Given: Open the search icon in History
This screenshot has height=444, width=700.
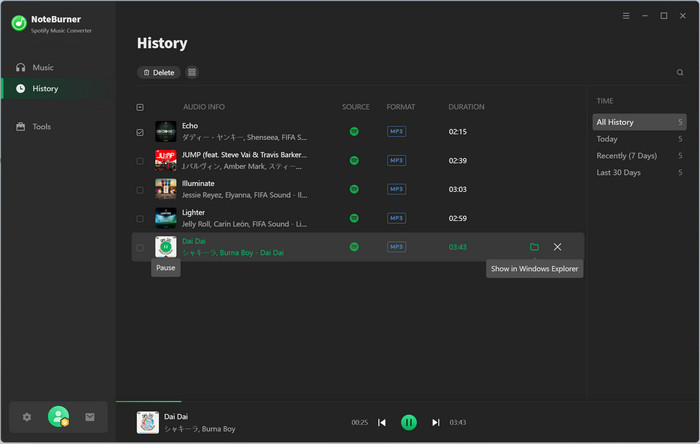Looking at the screenshot, I should tap(679, 72).
